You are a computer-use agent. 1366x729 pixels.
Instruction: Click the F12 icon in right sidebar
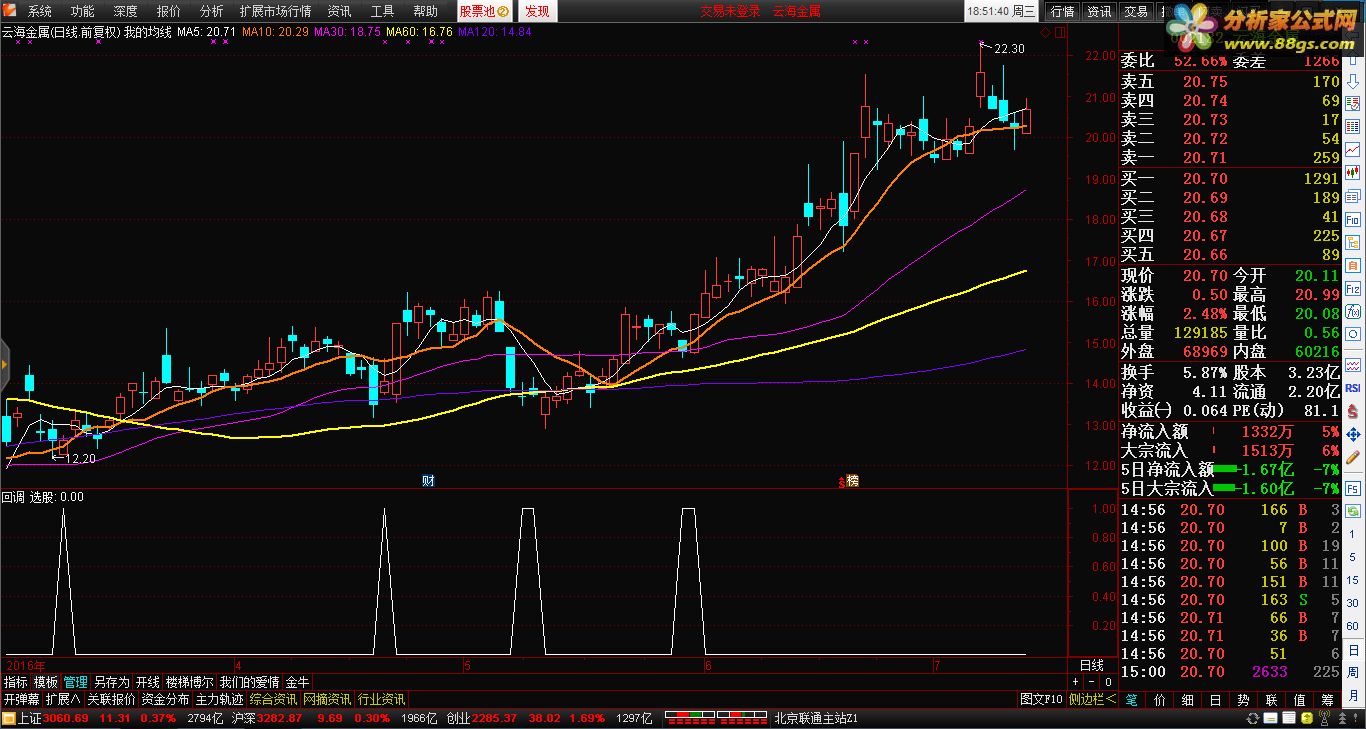1353,288
